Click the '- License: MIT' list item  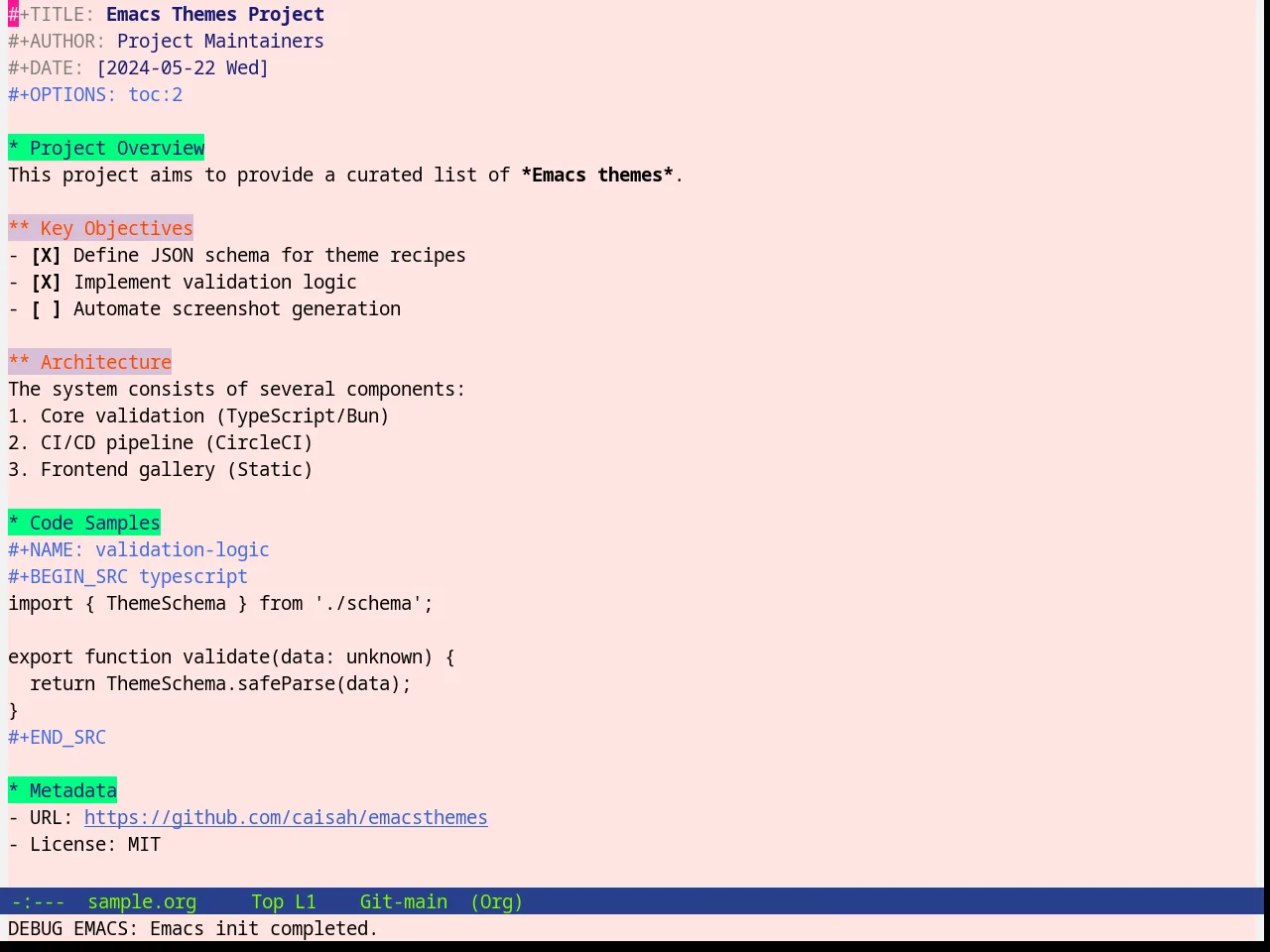point(84,844)
